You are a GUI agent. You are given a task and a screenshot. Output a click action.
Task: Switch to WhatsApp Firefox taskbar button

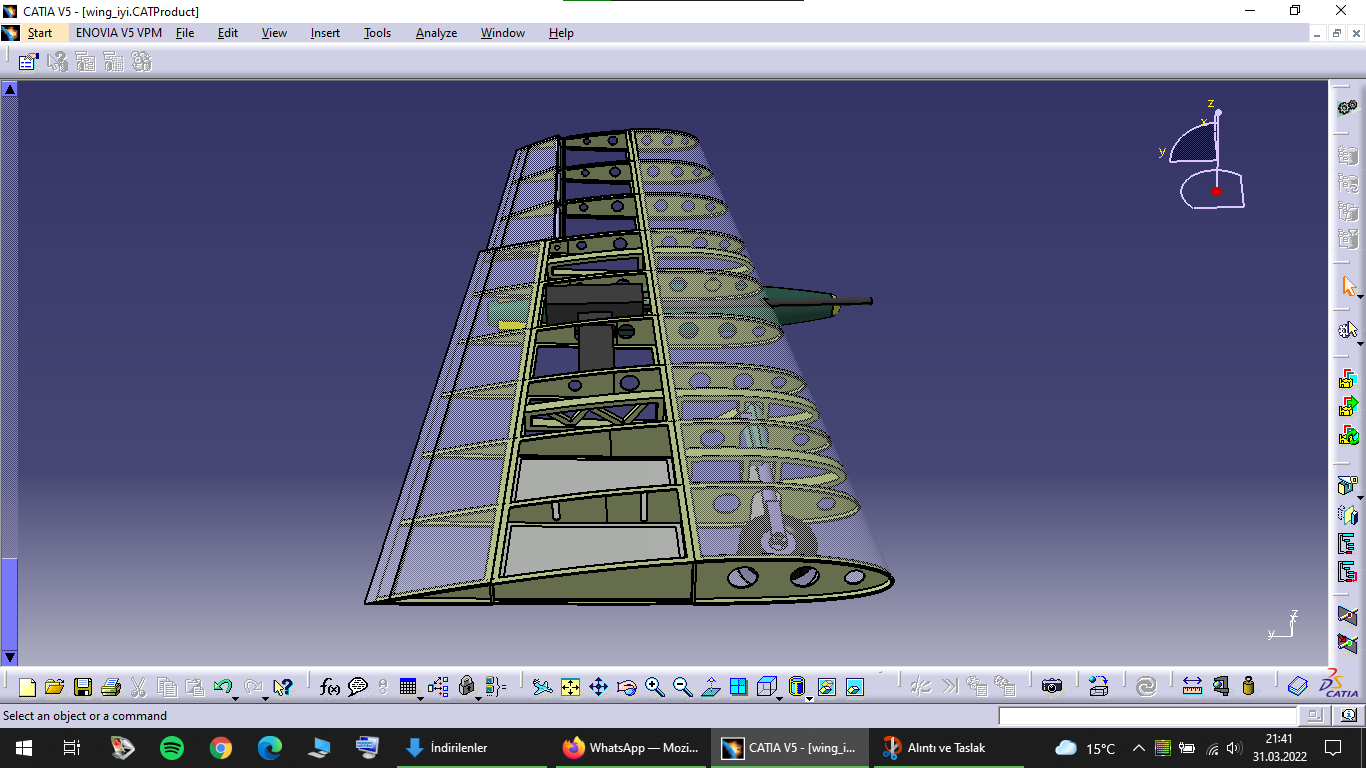630,748
